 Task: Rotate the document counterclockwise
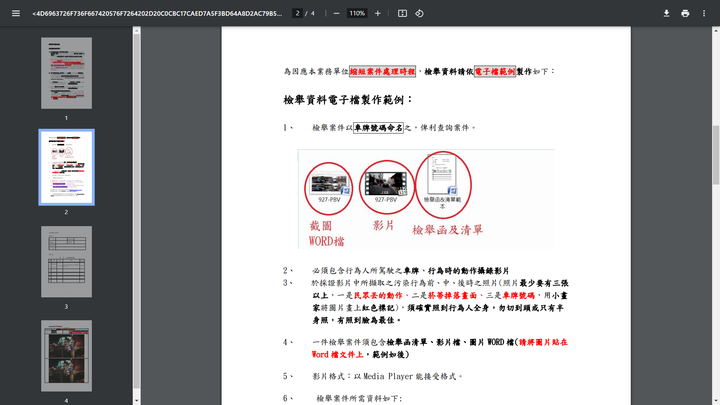pos(419,13)
